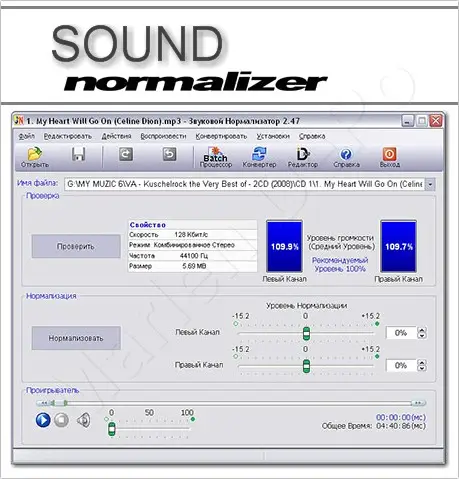
Task: Click the Левый Канал 0% value field
Action: click(401, 333)
